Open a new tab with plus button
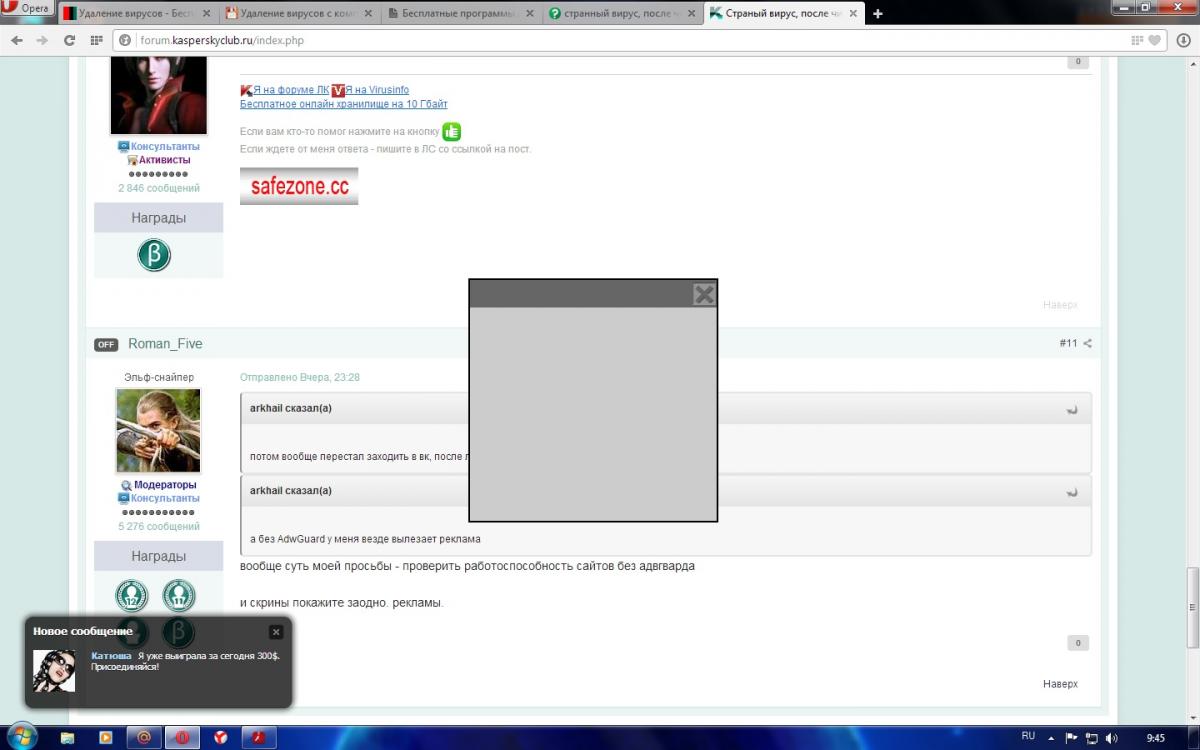Image resolution: width=1200 pixels, height=750 pixels. (878, 14)
